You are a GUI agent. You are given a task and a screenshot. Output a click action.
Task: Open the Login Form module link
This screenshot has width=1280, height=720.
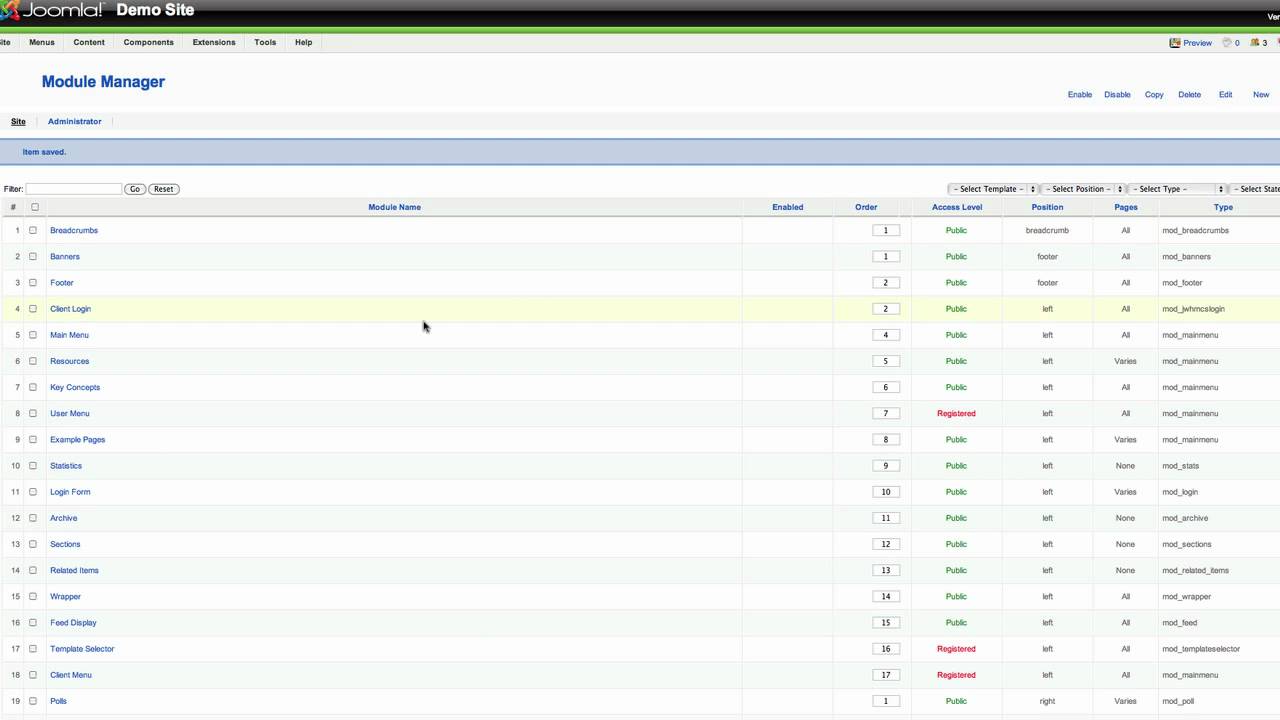[x=70, y=492]
